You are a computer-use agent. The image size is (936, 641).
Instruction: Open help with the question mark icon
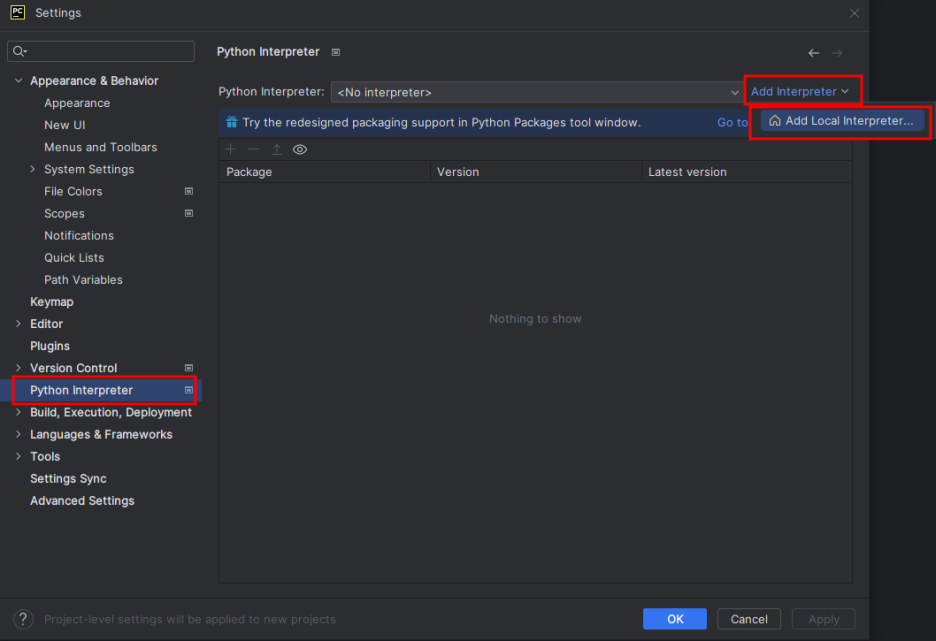click(23, 619)
